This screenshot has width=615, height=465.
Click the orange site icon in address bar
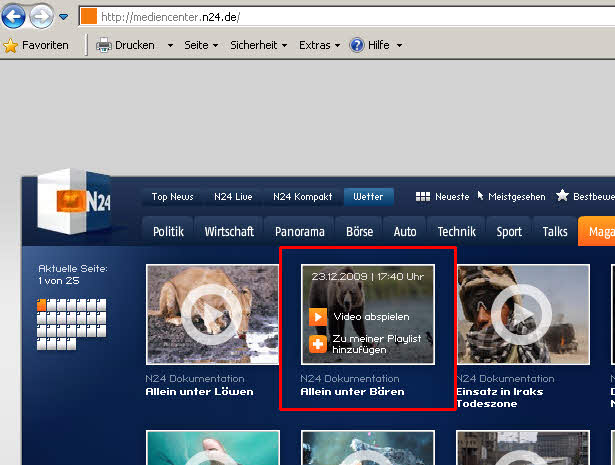point(89,17)
